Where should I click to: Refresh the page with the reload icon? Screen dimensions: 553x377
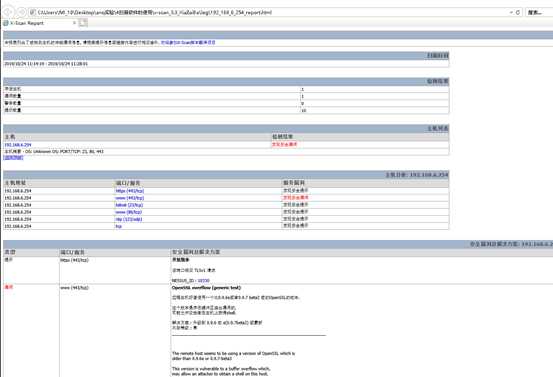[x=518, y=12]
